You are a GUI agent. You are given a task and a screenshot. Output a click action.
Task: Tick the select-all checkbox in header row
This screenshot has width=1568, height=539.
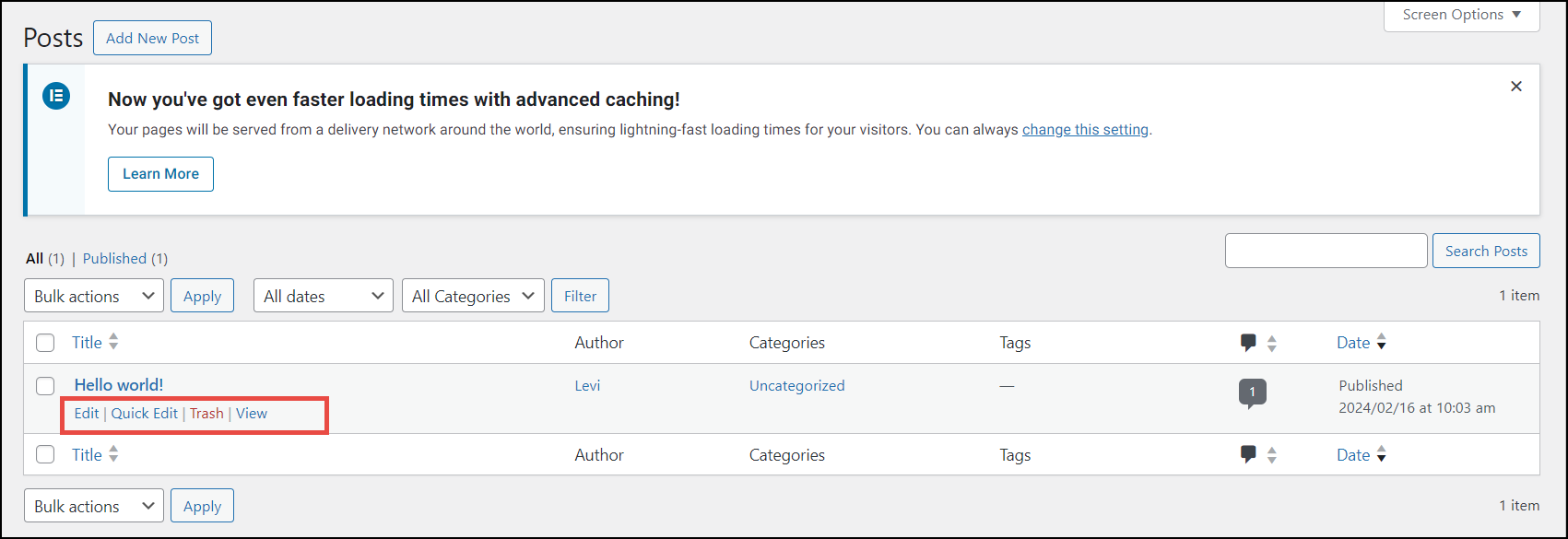coord(45,343)
